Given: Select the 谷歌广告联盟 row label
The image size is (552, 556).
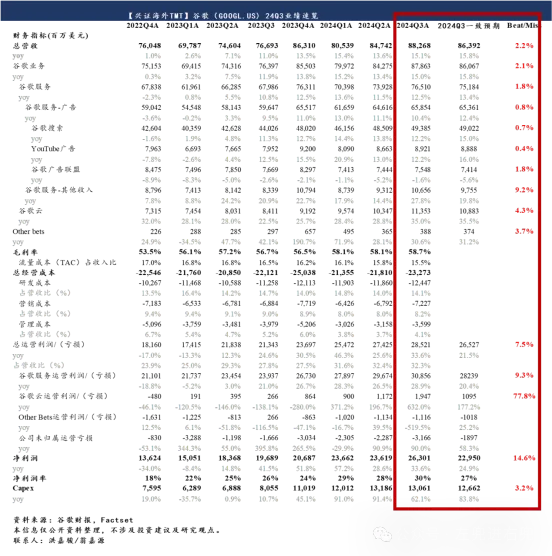Looking at the screenshot, I should tap(56, 169).
